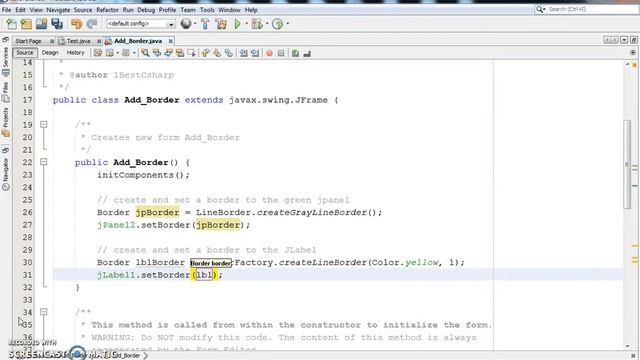
Task: Click the Shift Line Left icon
Action: 244,53
